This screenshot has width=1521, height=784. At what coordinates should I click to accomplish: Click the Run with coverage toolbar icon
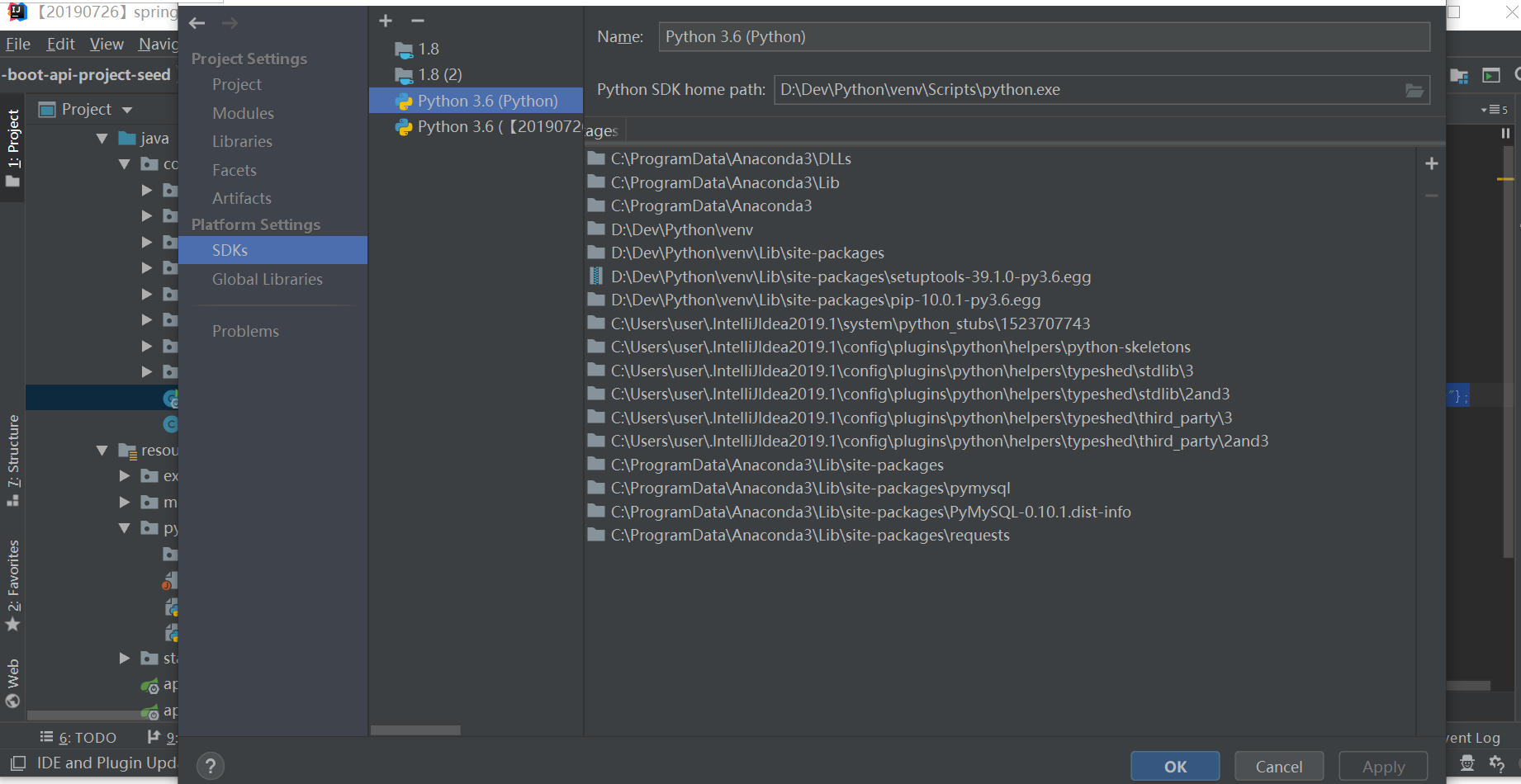click(1490, 75)
